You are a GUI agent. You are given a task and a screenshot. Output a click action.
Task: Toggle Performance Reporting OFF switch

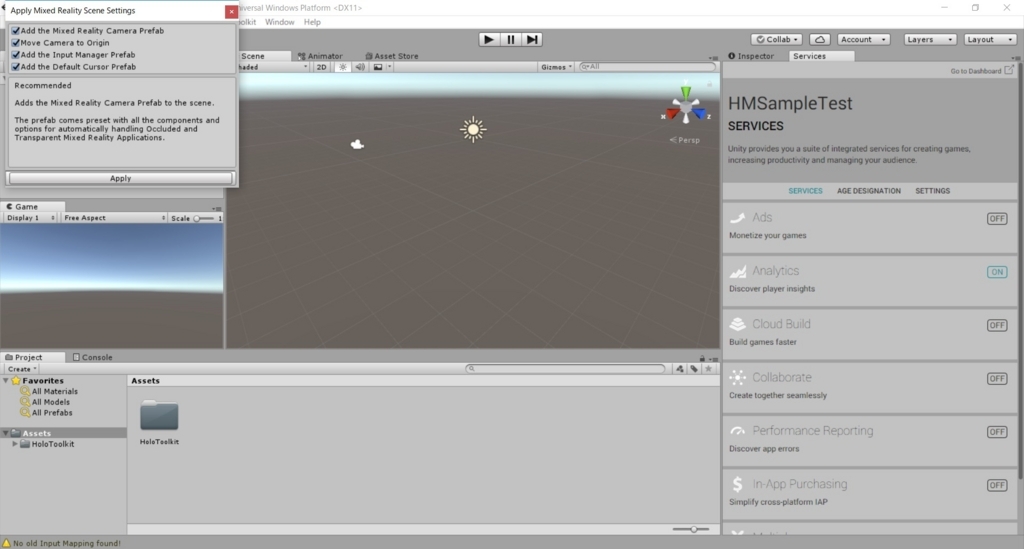tap(997, 431)
